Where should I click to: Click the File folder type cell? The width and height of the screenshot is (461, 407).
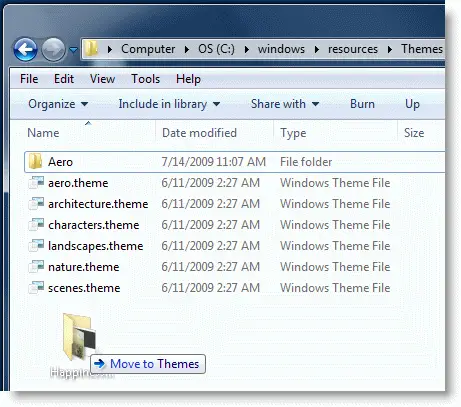click(306, 162)
